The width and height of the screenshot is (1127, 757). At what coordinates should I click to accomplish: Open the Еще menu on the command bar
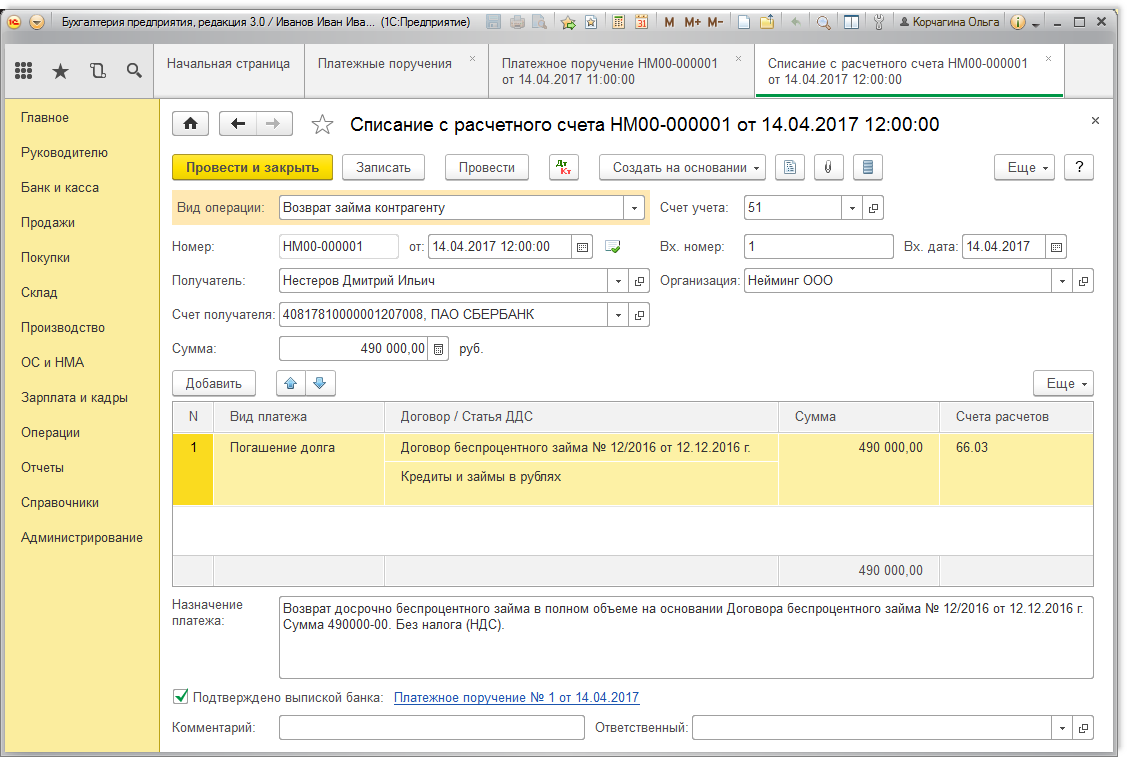click(1025, 168)
